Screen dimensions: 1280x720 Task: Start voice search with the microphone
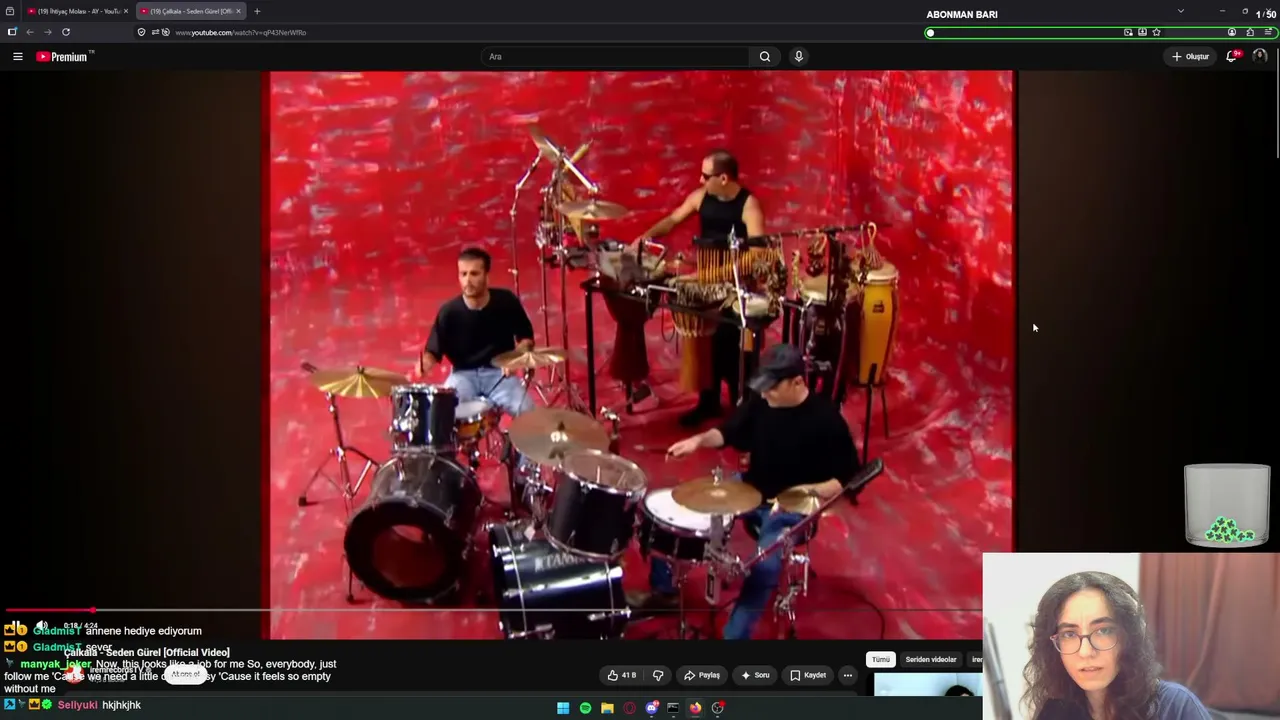point(798,57)
